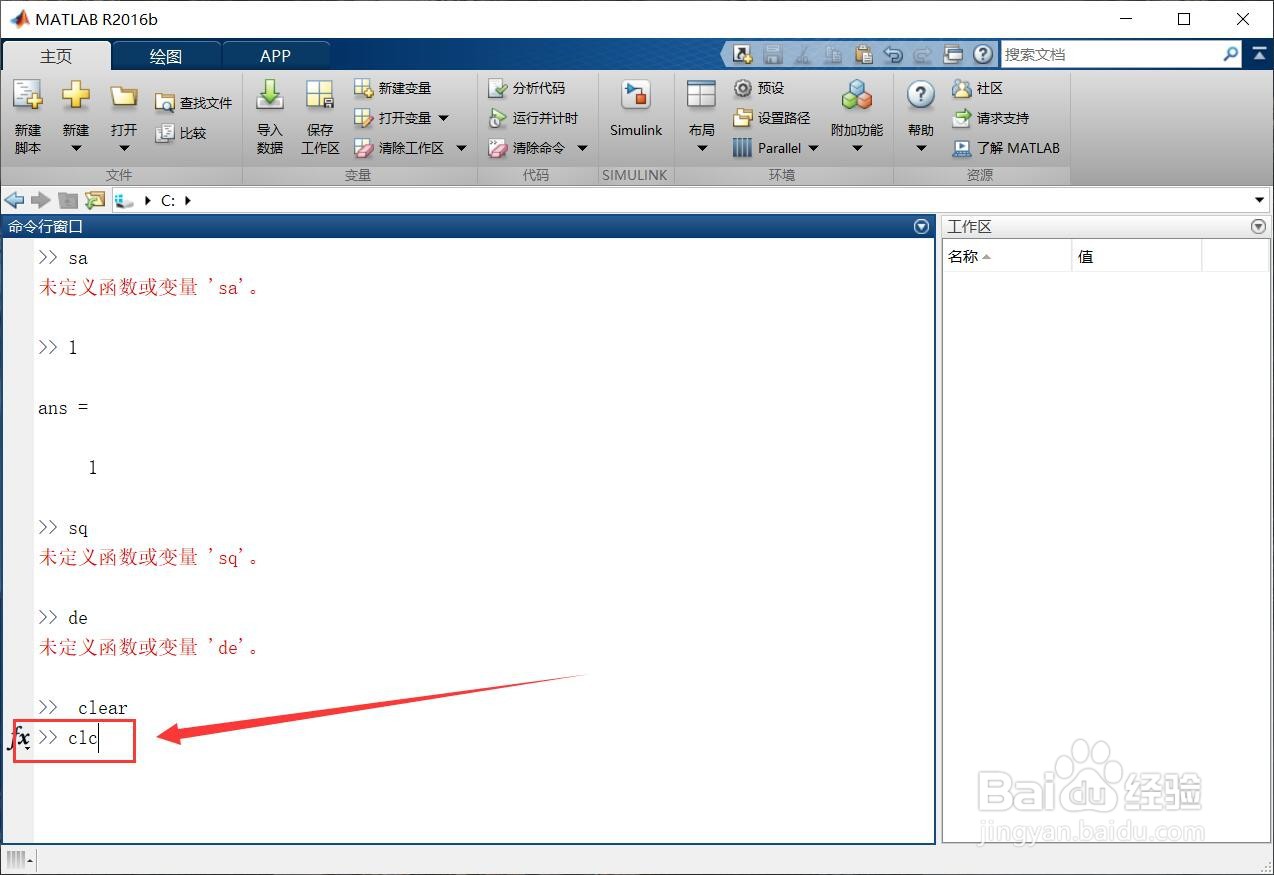Click 附加功能 (Add-Ons) icon
Image resolution: width=1274 pixels, height=875 pixels.
pyautogui.click(x=857, y=96)
